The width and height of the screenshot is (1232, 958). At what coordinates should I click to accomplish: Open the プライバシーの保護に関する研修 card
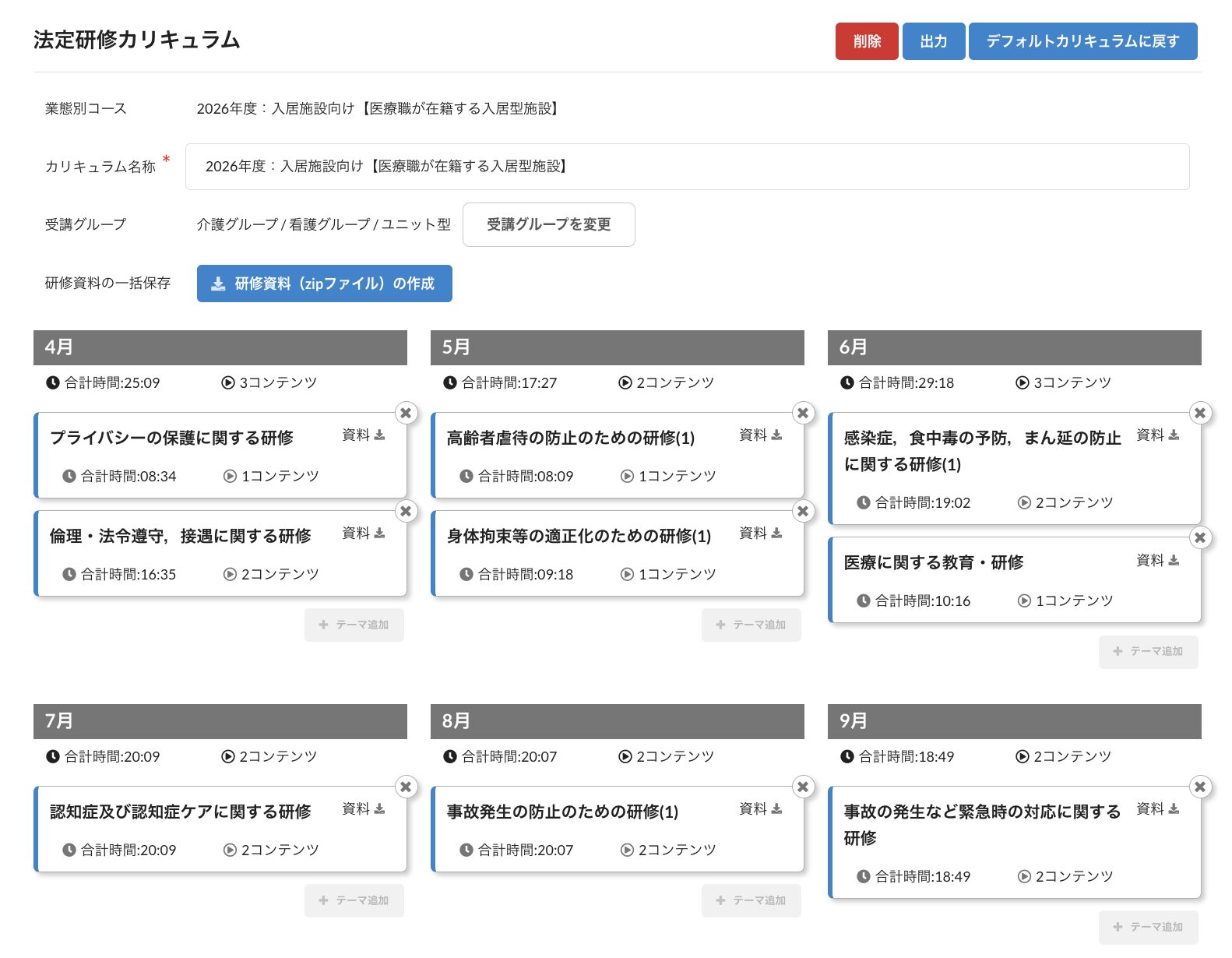(220, 456)
